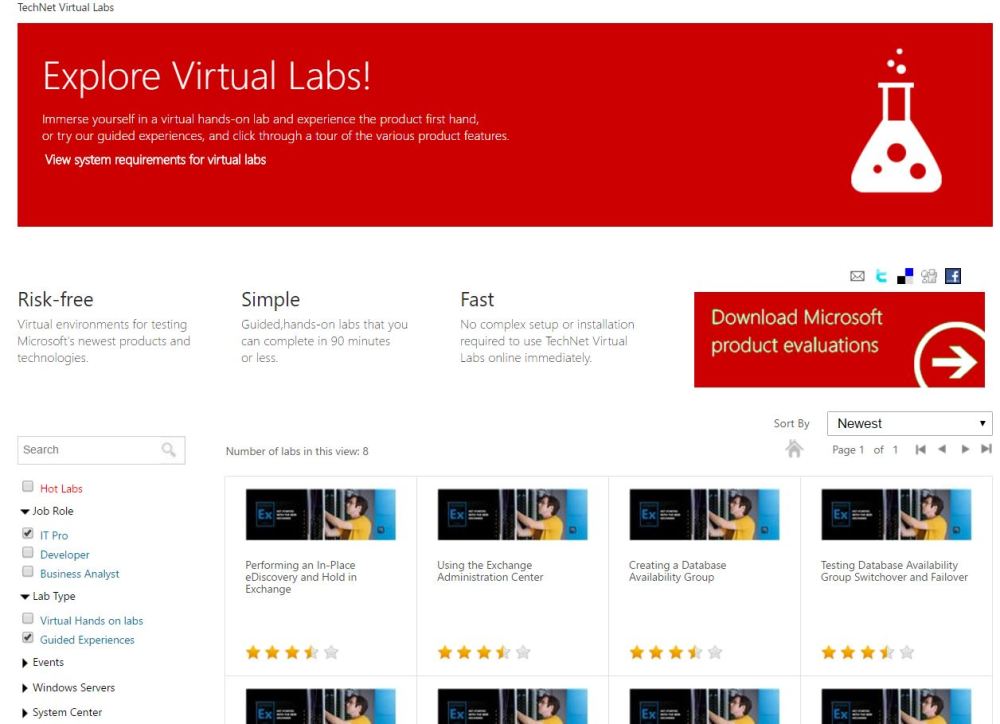This screenshot has width=1000, height=724.
Task: Open the Sort By Newest dropdown
Action: point(909,423)
